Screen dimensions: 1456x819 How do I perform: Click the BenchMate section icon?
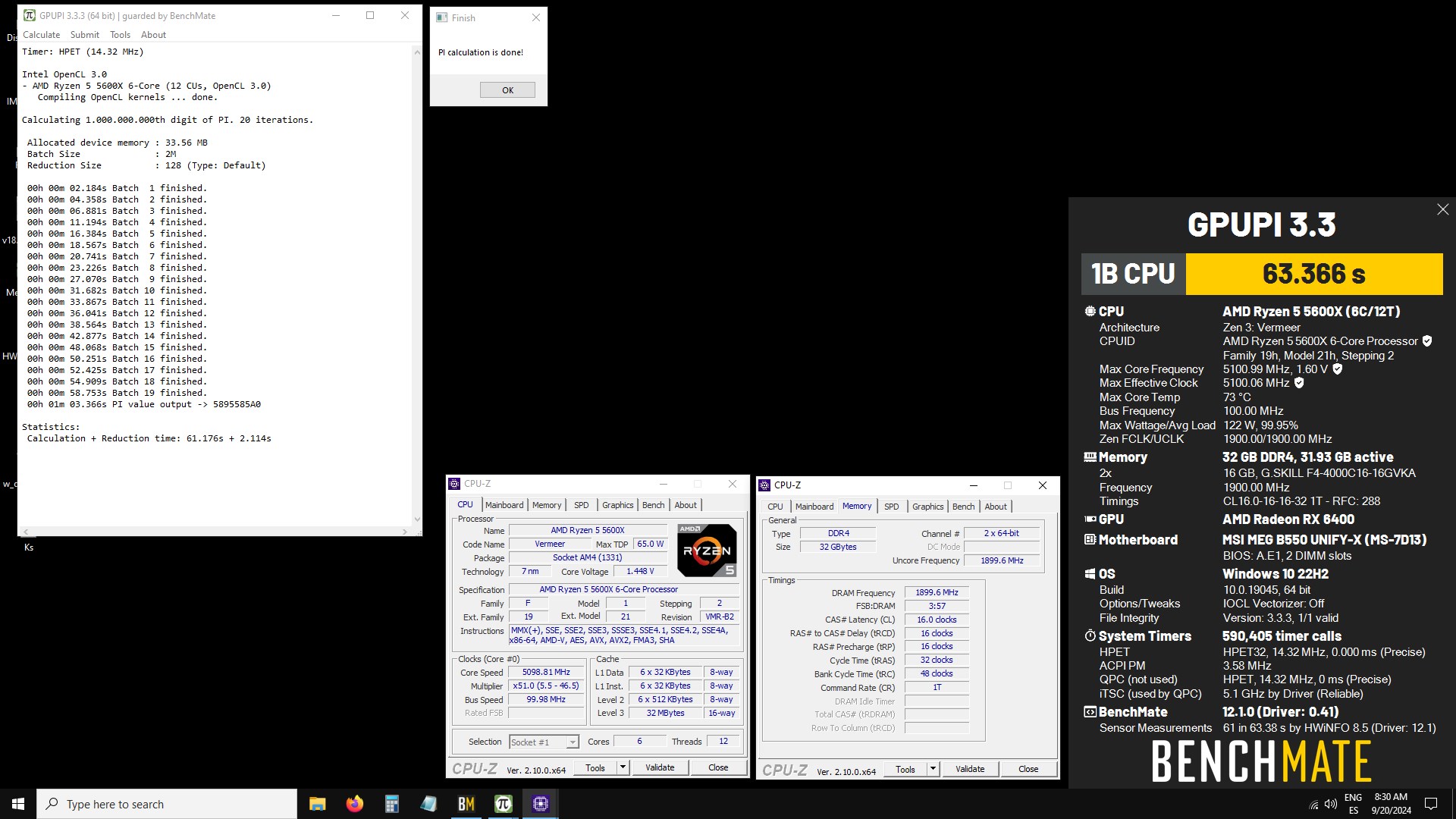1090,712
